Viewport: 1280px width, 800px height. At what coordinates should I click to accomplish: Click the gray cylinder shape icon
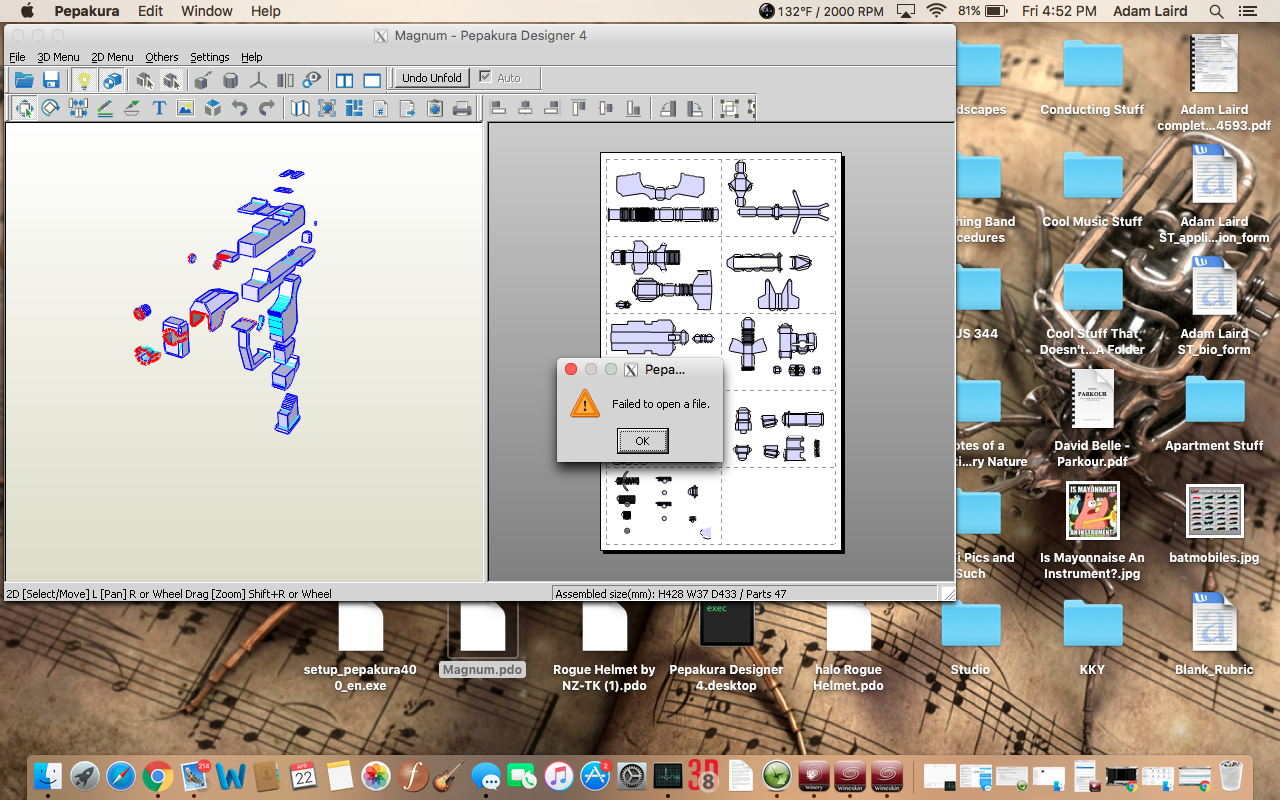click(230, 80)
